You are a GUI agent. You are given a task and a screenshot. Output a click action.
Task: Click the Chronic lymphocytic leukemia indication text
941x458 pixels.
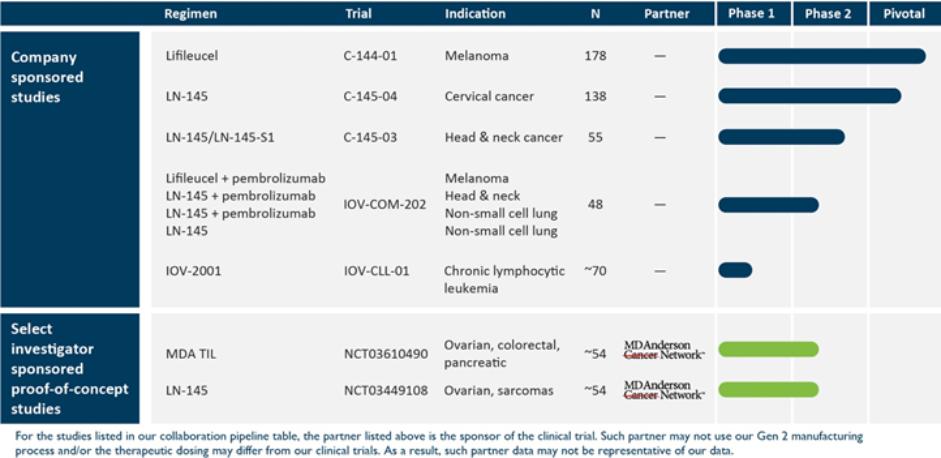point(504,279)
